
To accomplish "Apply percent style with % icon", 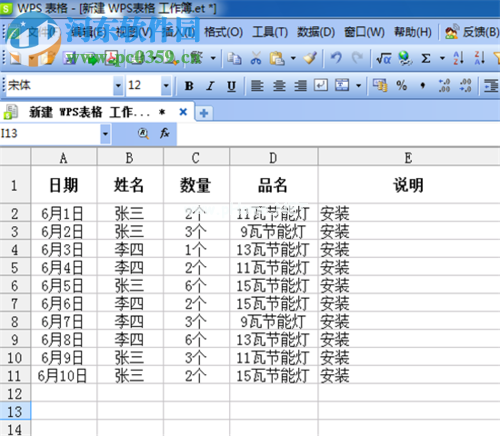I will [402, 86].
